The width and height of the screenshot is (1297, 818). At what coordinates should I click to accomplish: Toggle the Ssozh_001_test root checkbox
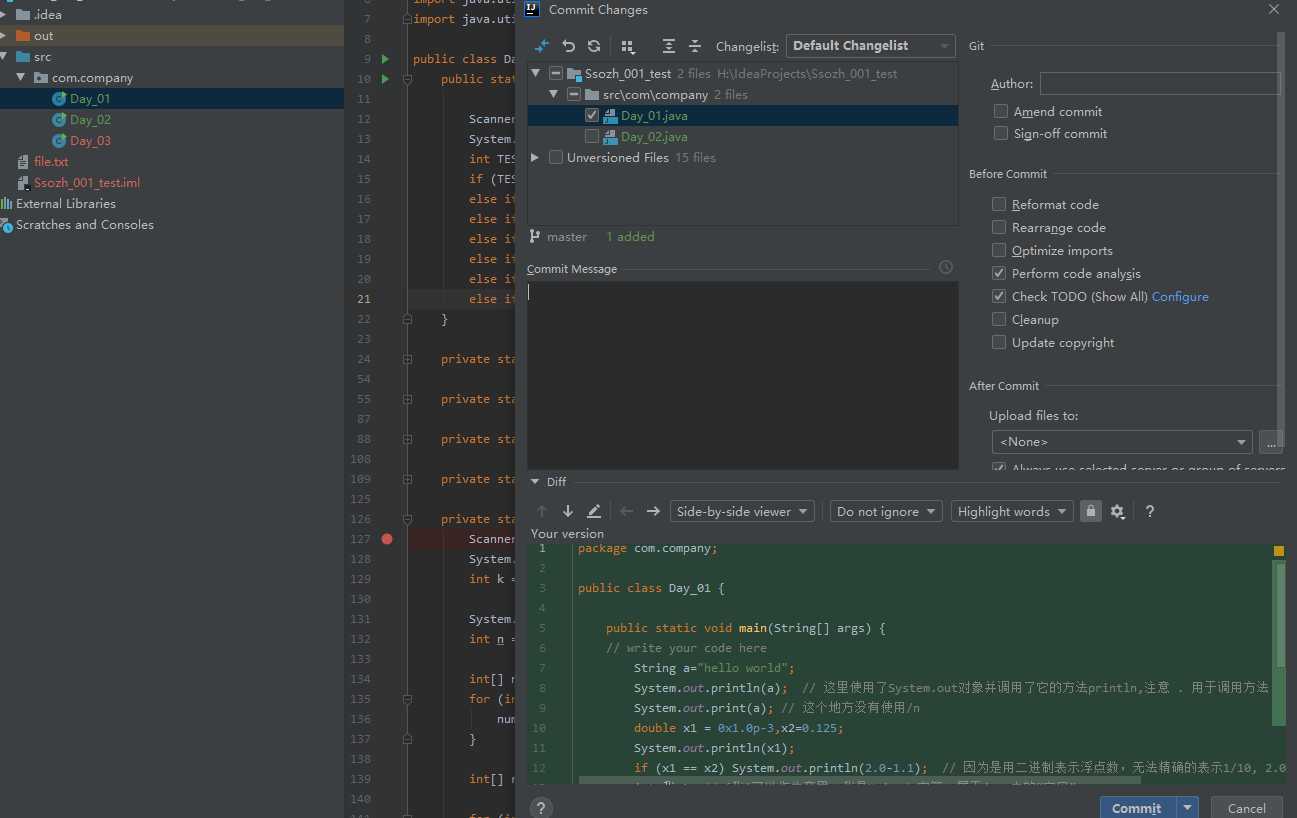(556, 73)
